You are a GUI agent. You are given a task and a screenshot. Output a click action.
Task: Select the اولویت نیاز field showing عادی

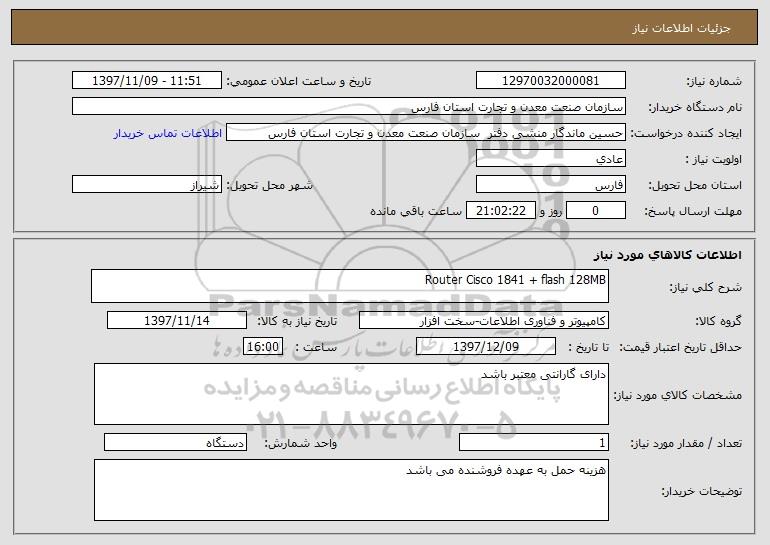point(550,159)
